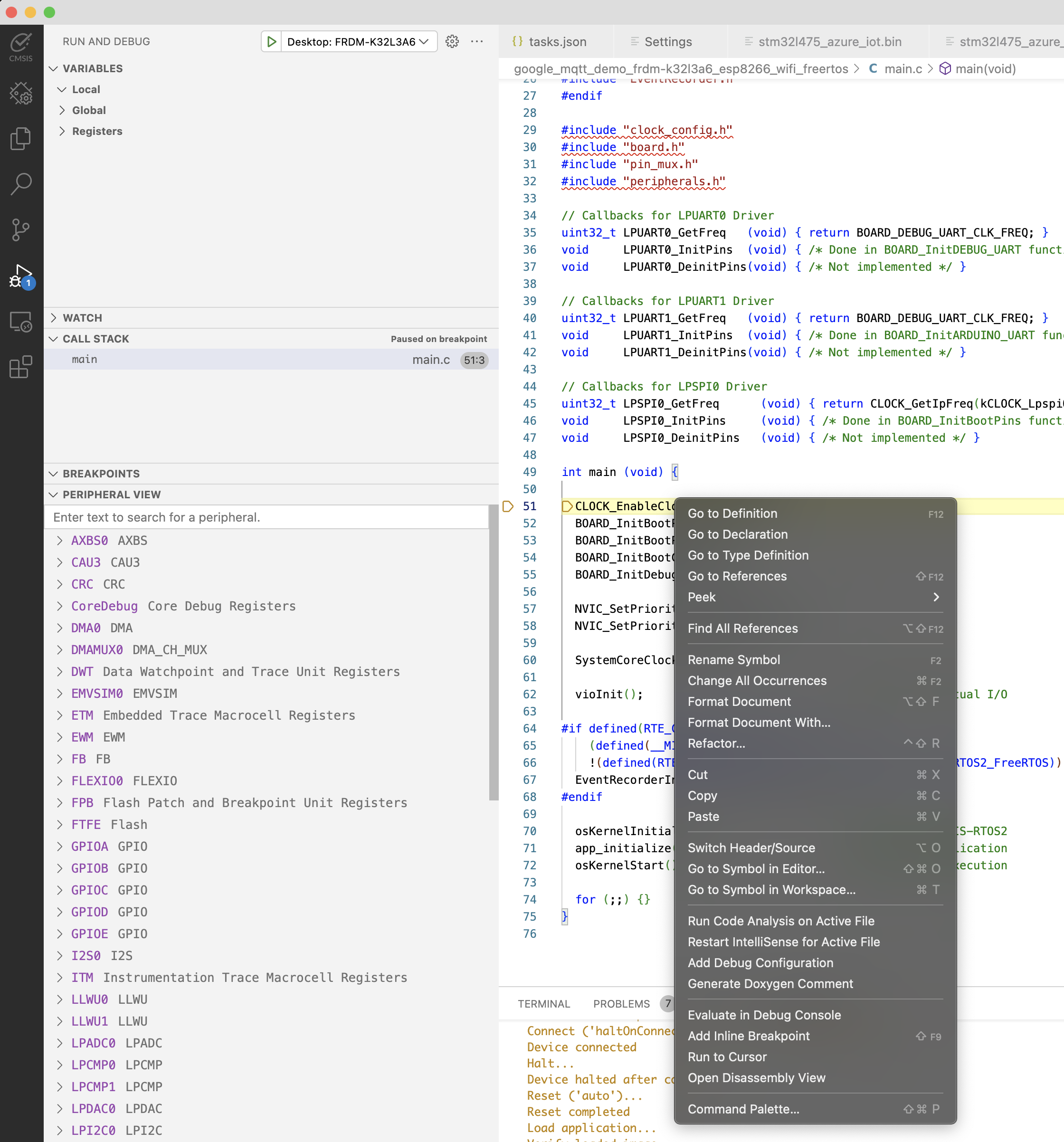Screen dimensions: 1064x1142
Task: Open Run and Debug more actions ellipsis
Action: click(477, 42)
